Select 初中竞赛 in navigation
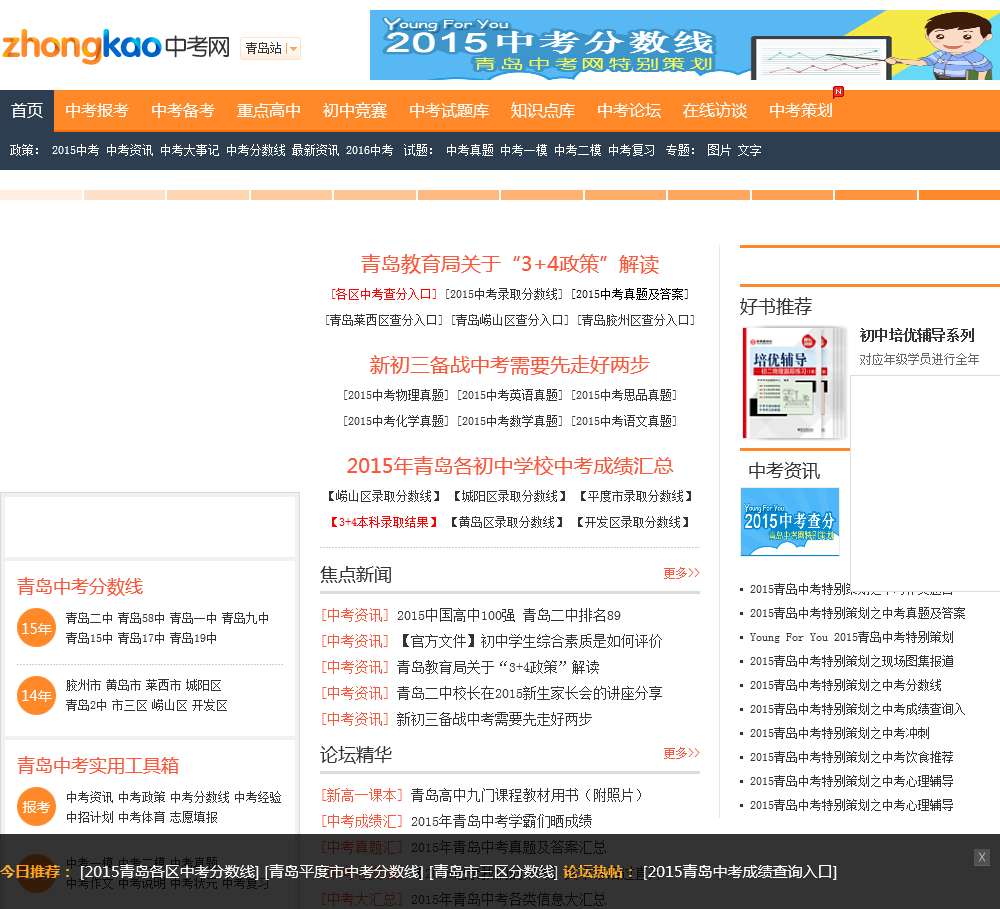This screenshot has height=909, width=1000. click(x=355, y=110)
